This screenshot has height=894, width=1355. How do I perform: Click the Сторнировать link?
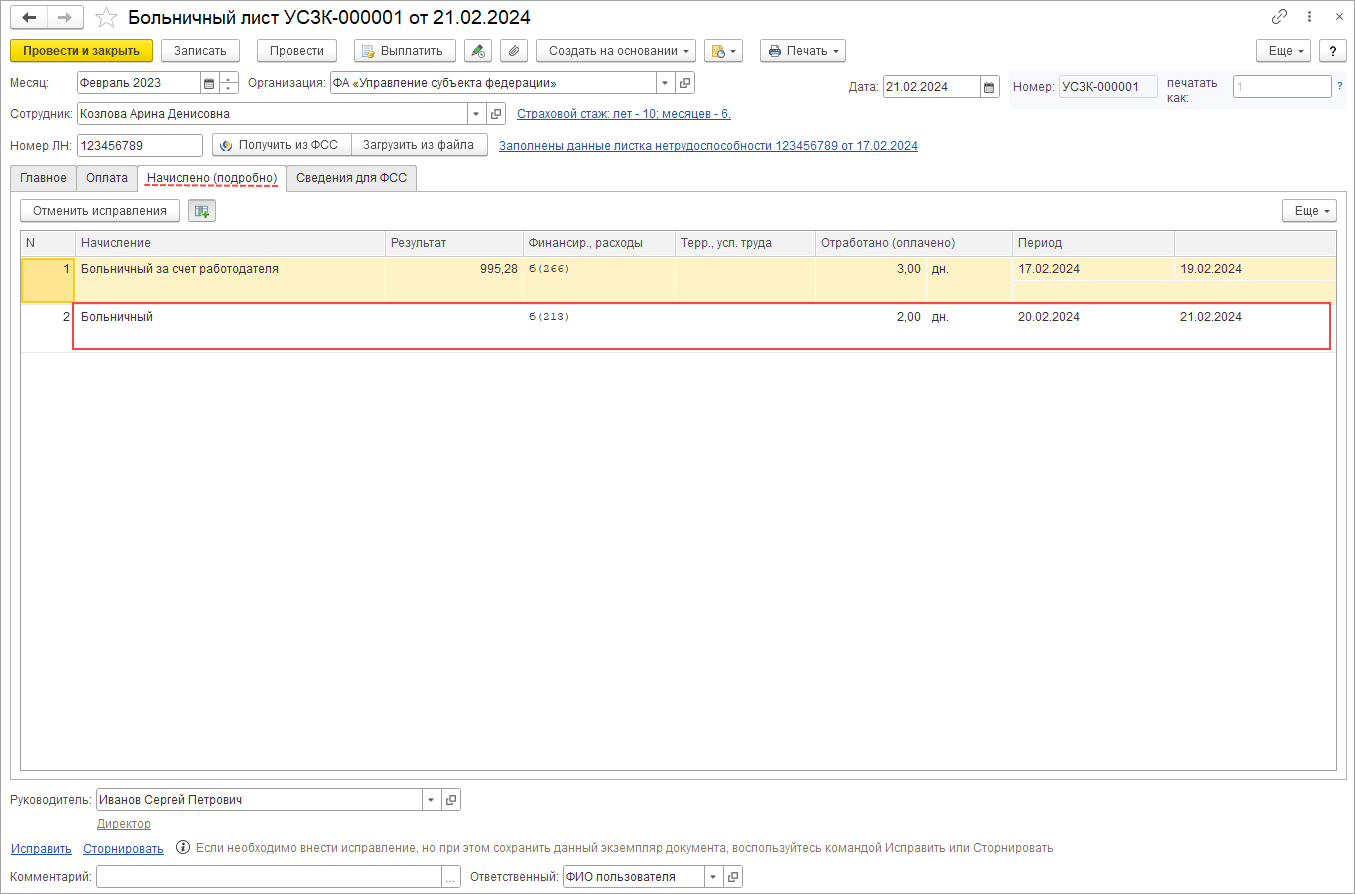point(123,848)
